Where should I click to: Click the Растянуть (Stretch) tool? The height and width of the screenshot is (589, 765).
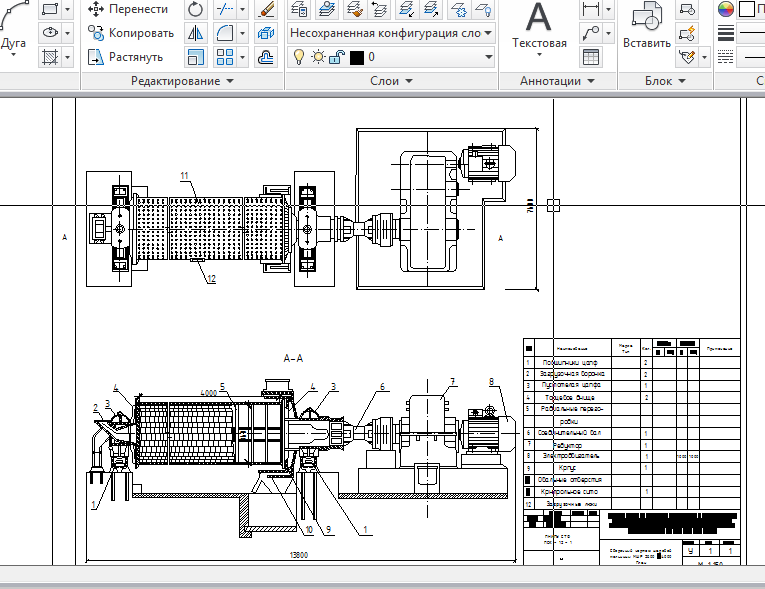tap(125, 57)
